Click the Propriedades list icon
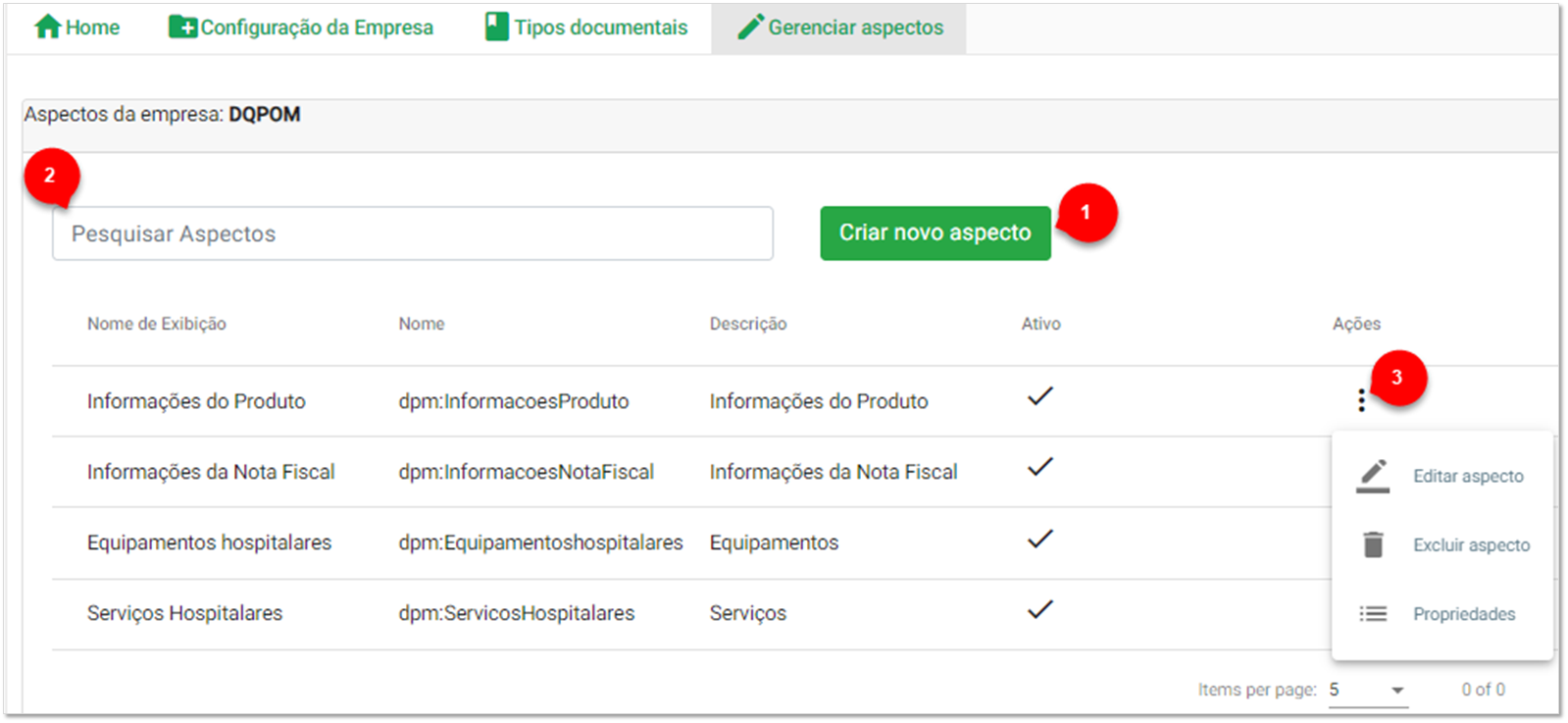Viewport: 1568px width, 723px height. click(1373, 614)
